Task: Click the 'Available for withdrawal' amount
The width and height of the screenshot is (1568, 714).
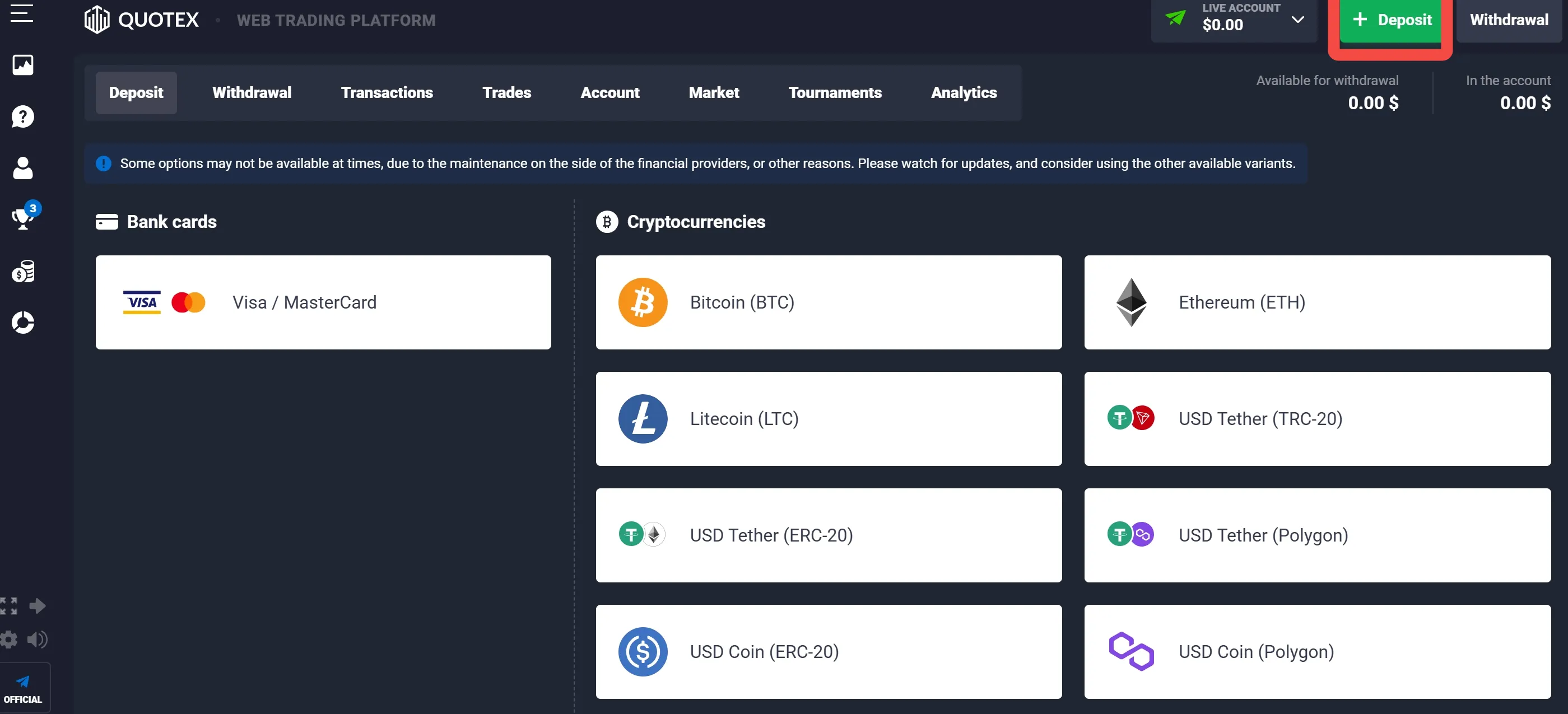Action: coord(1373,103)
